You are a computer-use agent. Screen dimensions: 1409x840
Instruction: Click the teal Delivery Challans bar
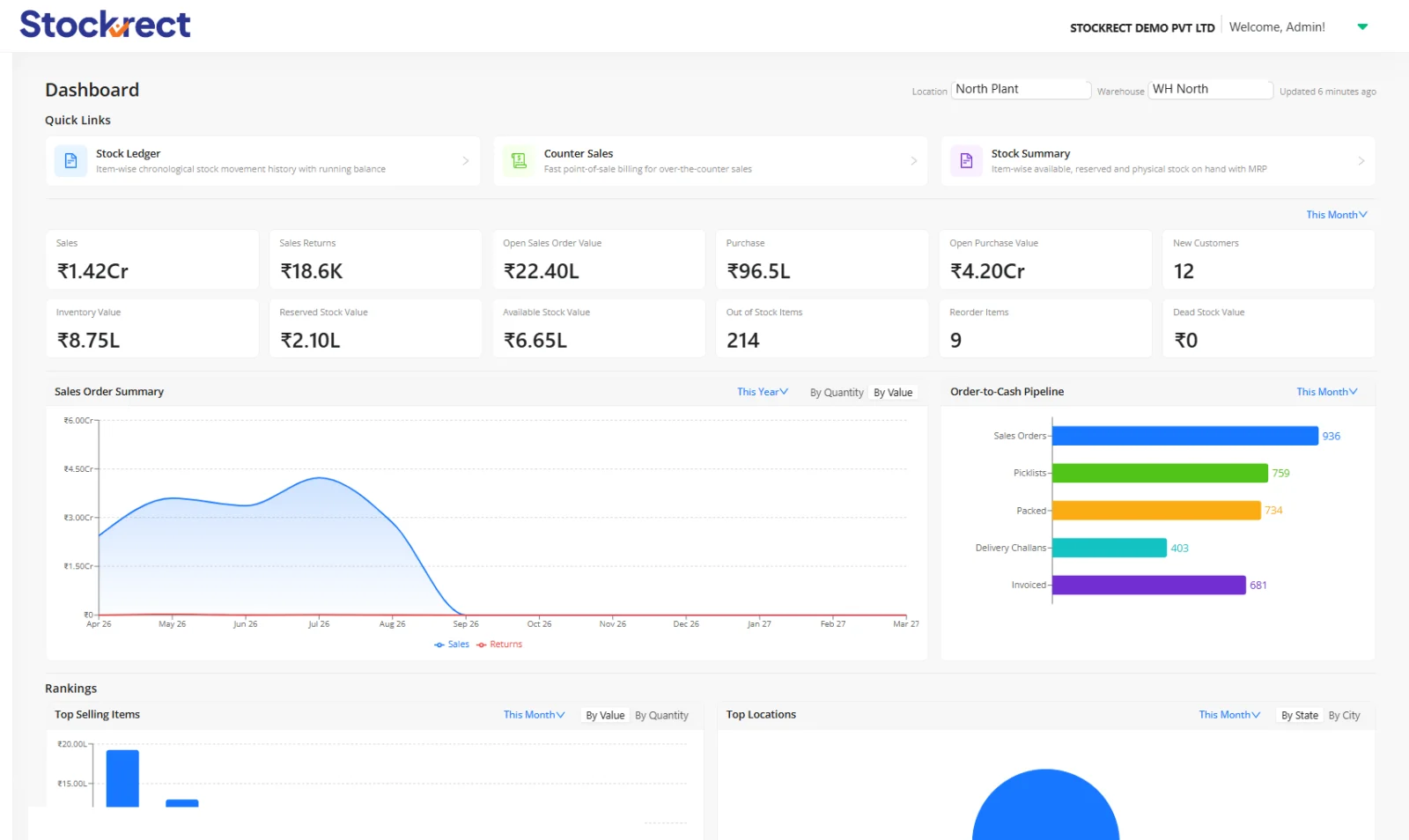tap(1110, 548)
